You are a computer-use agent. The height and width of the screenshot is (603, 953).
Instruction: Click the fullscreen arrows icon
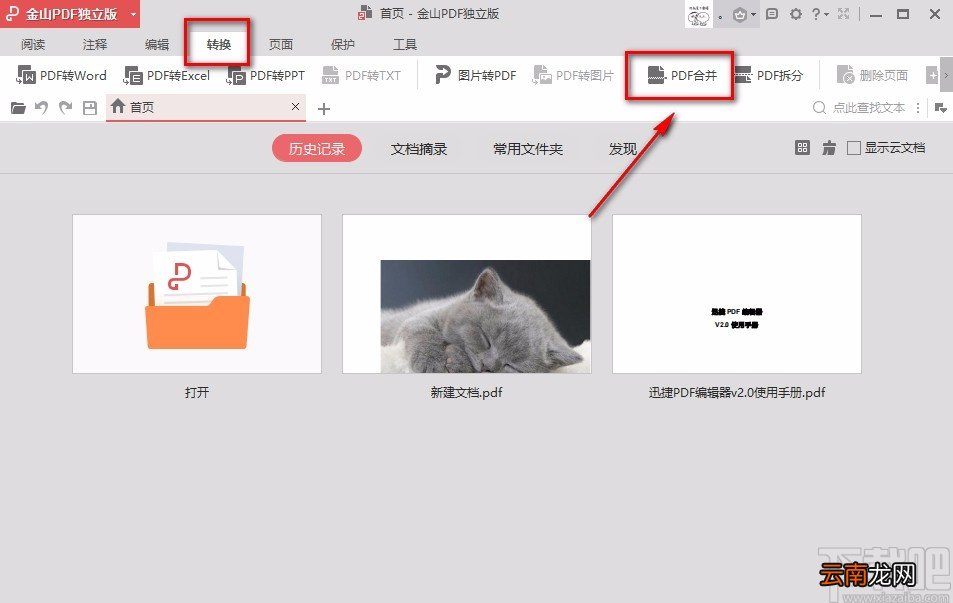coord(844,14)
